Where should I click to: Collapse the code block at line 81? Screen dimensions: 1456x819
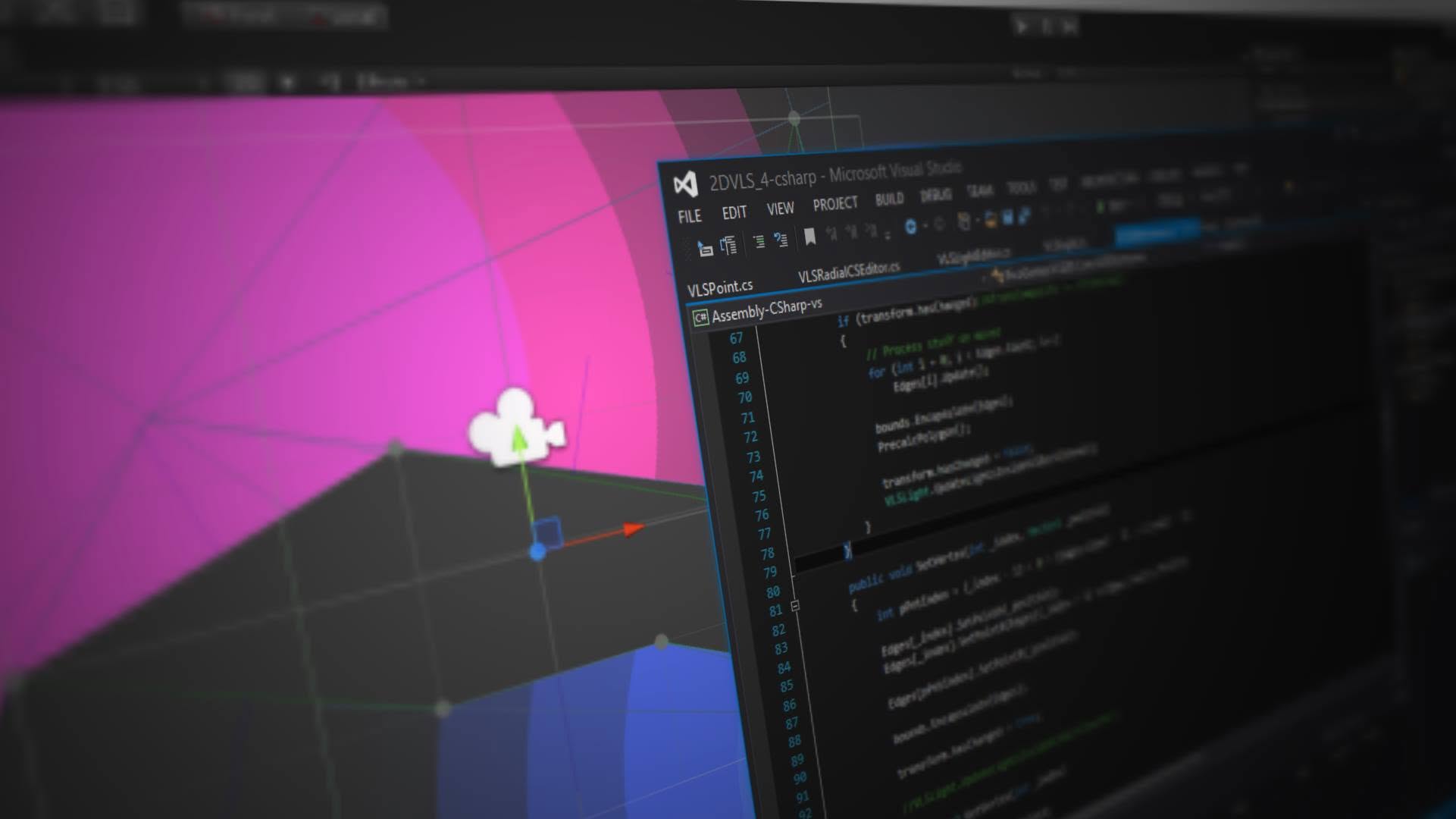795,605
